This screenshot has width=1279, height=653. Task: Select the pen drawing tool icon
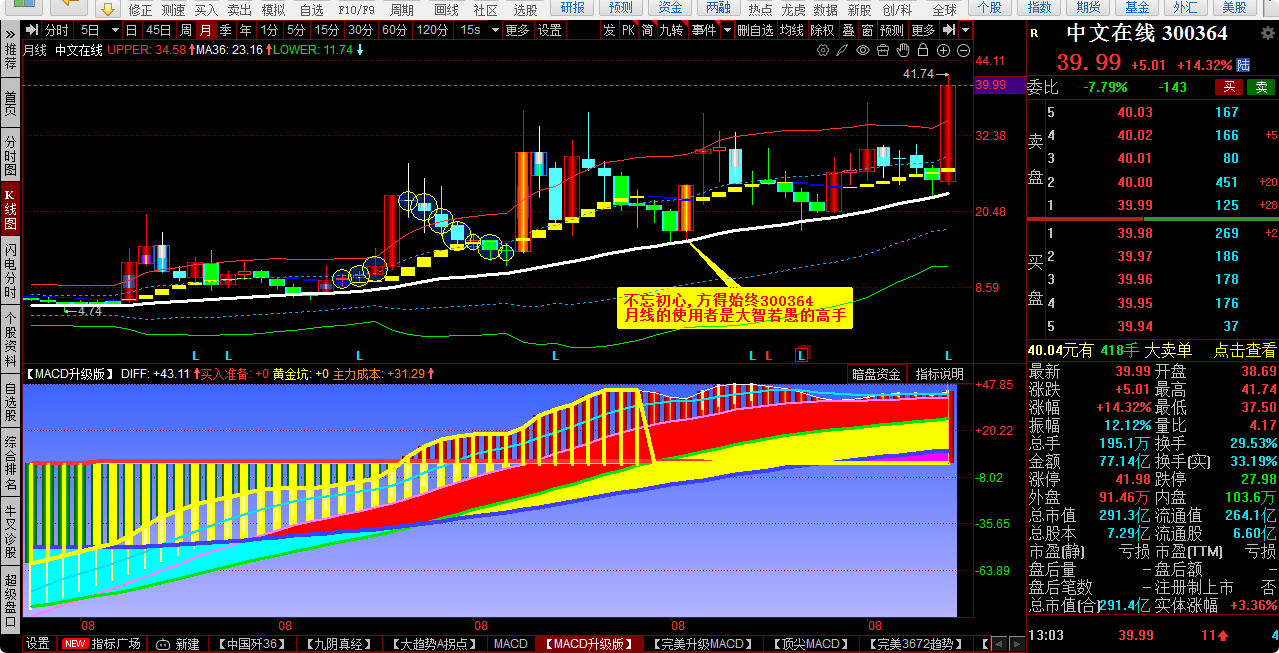842,50
